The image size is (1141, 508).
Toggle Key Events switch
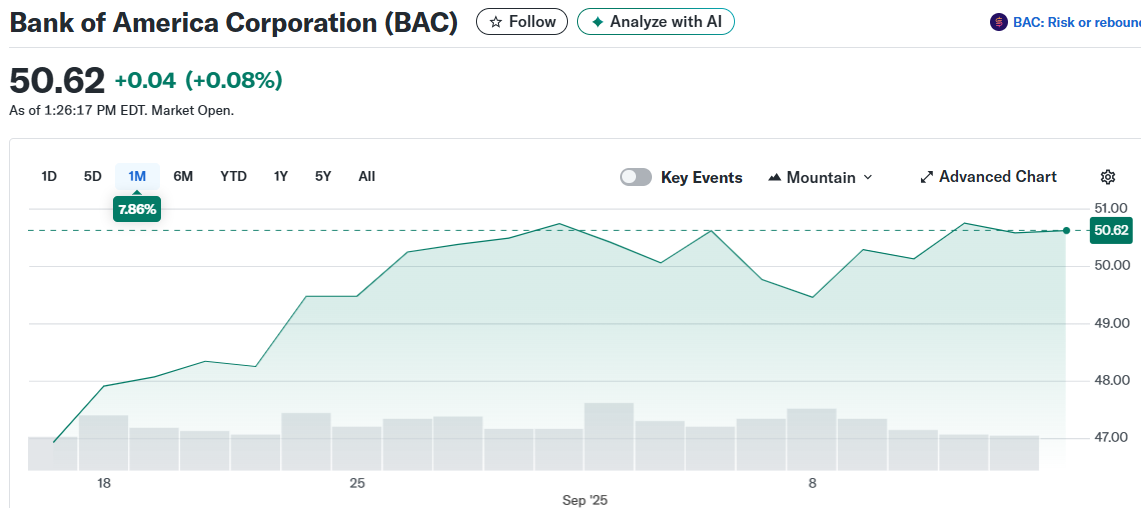(x=635, y=177)
